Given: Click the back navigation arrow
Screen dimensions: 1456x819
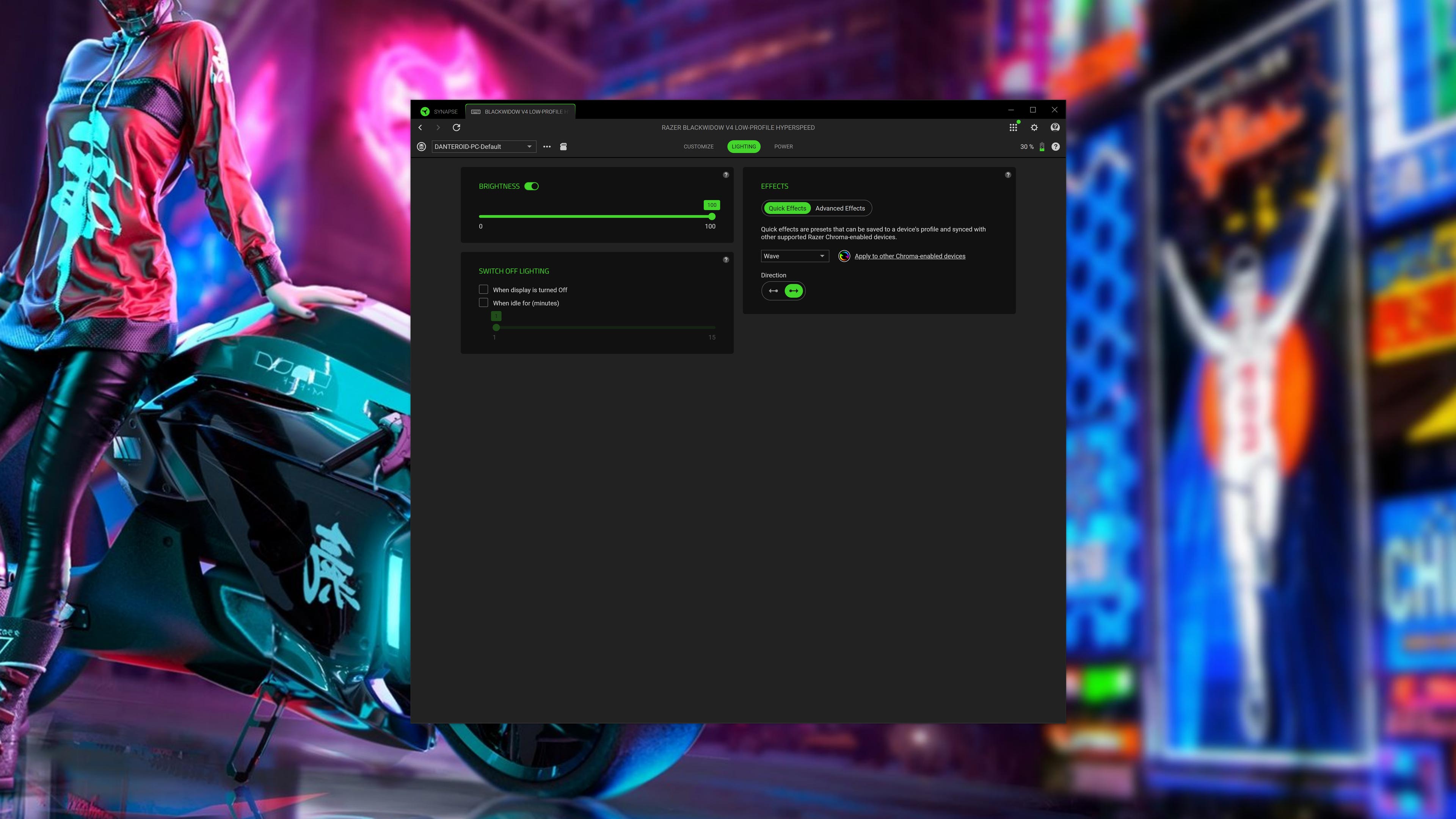Looking at the screenshot, I should tap(420, 127).
